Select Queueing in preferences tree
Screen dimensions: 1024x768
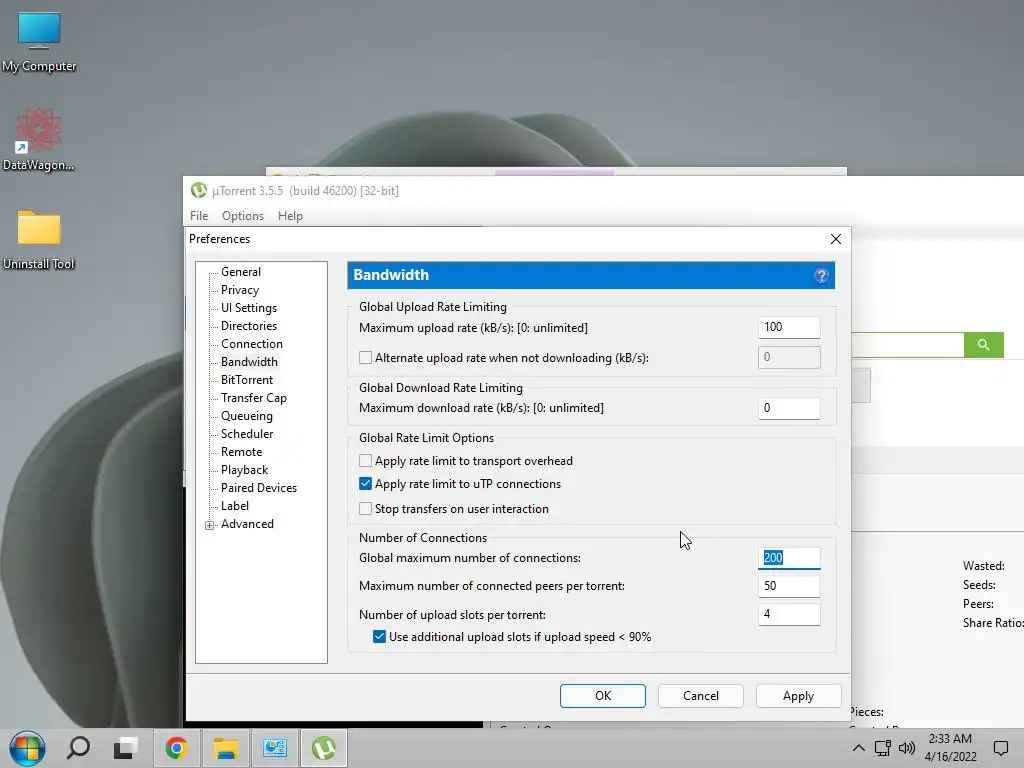[247, 416]
